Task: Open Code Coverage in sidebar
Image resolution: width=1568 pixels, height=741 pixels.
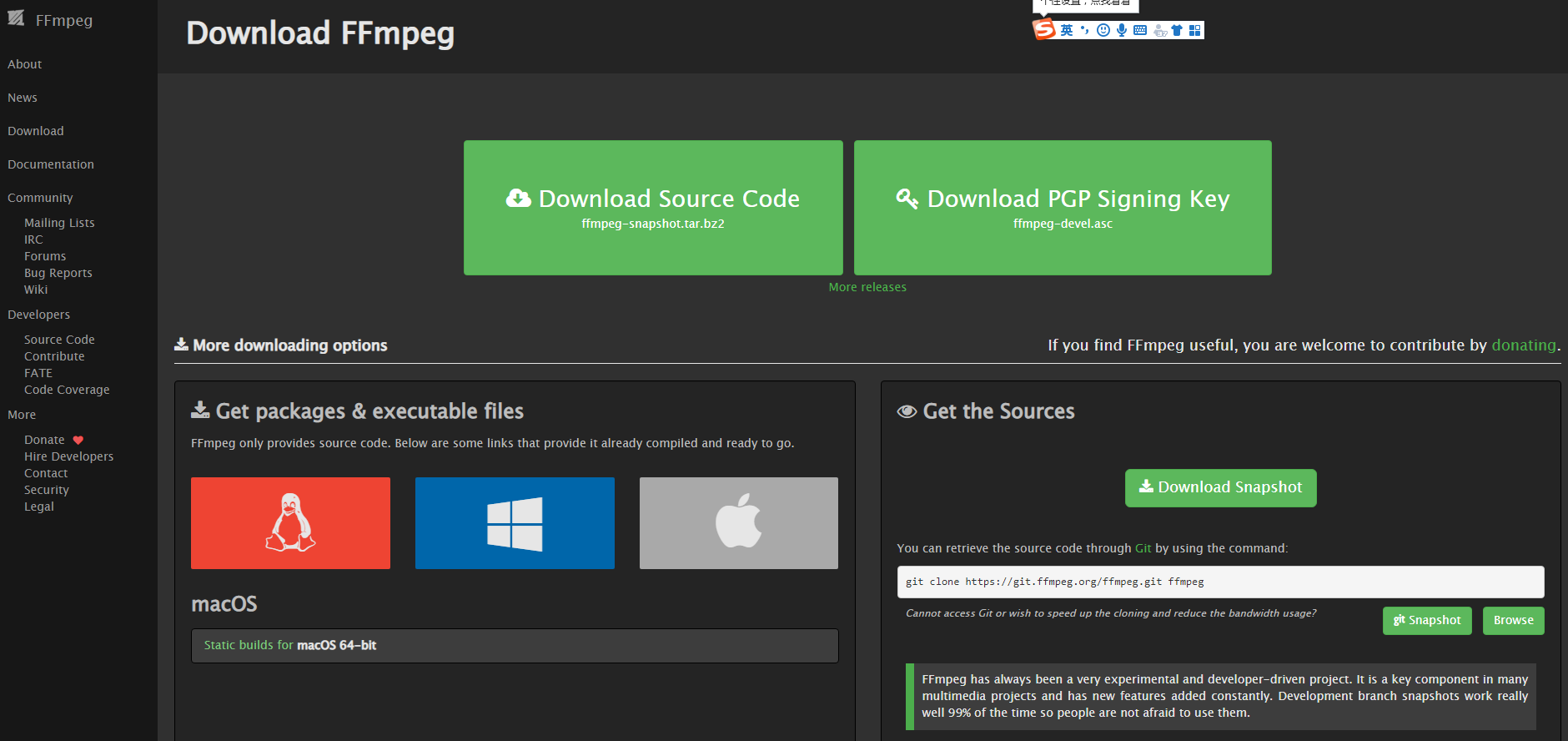Action: 67,390
